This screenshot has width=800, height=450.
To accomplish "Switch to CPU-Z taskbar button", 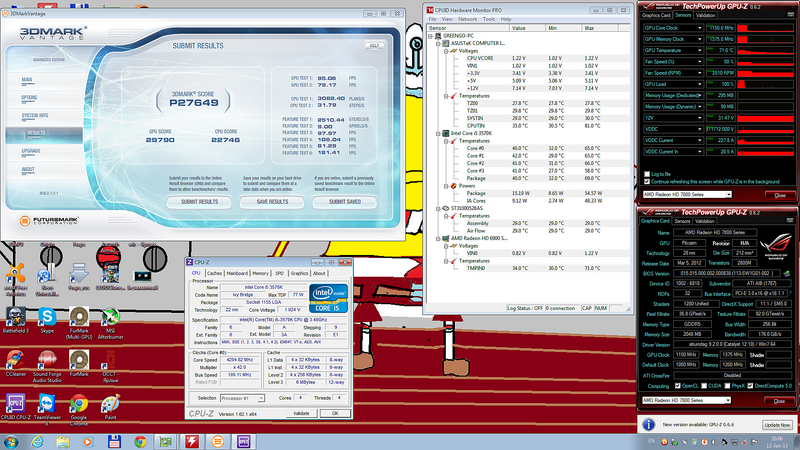I will coord(243,441).
